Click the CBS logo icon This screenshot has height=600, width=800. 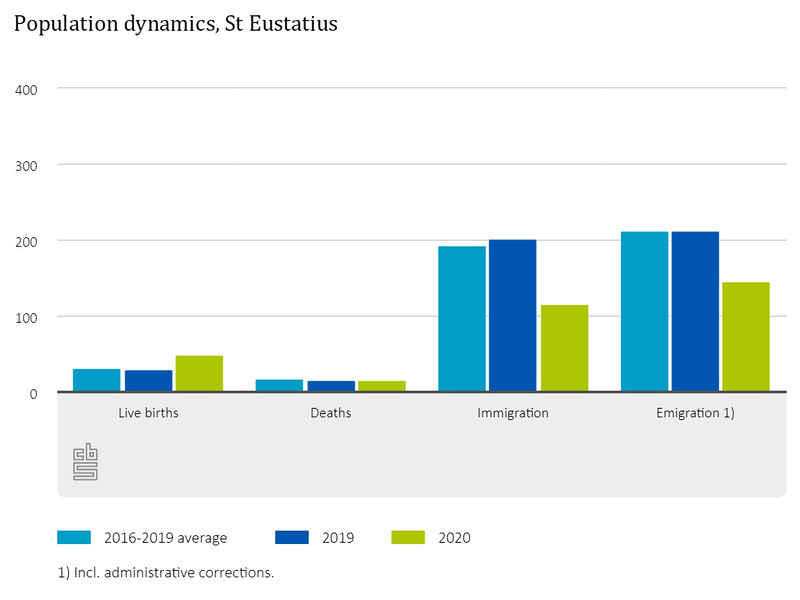pyautogui.click(x=85, y=461)
